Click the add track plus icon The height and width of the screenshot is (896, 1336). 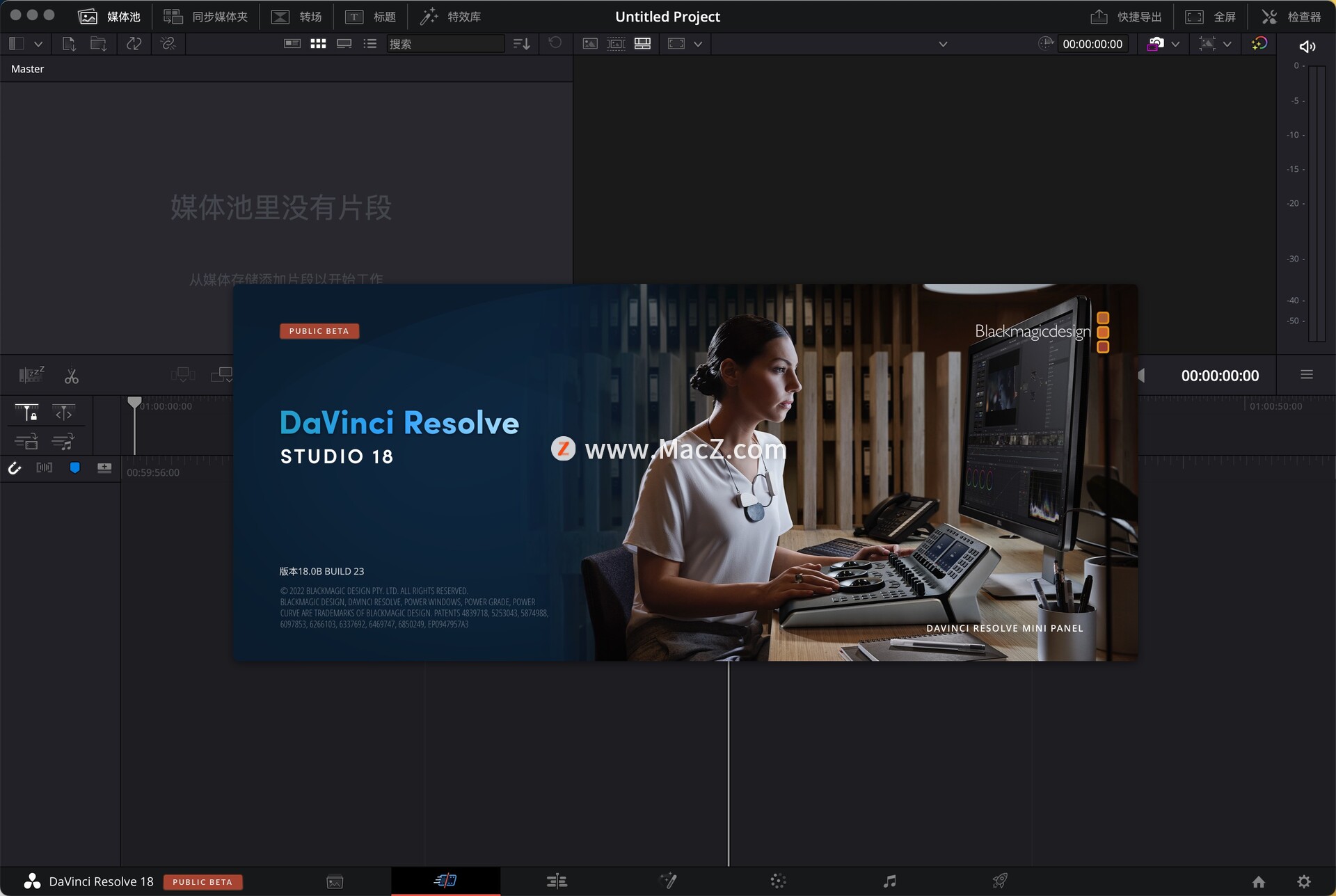[x=104, y=467]
